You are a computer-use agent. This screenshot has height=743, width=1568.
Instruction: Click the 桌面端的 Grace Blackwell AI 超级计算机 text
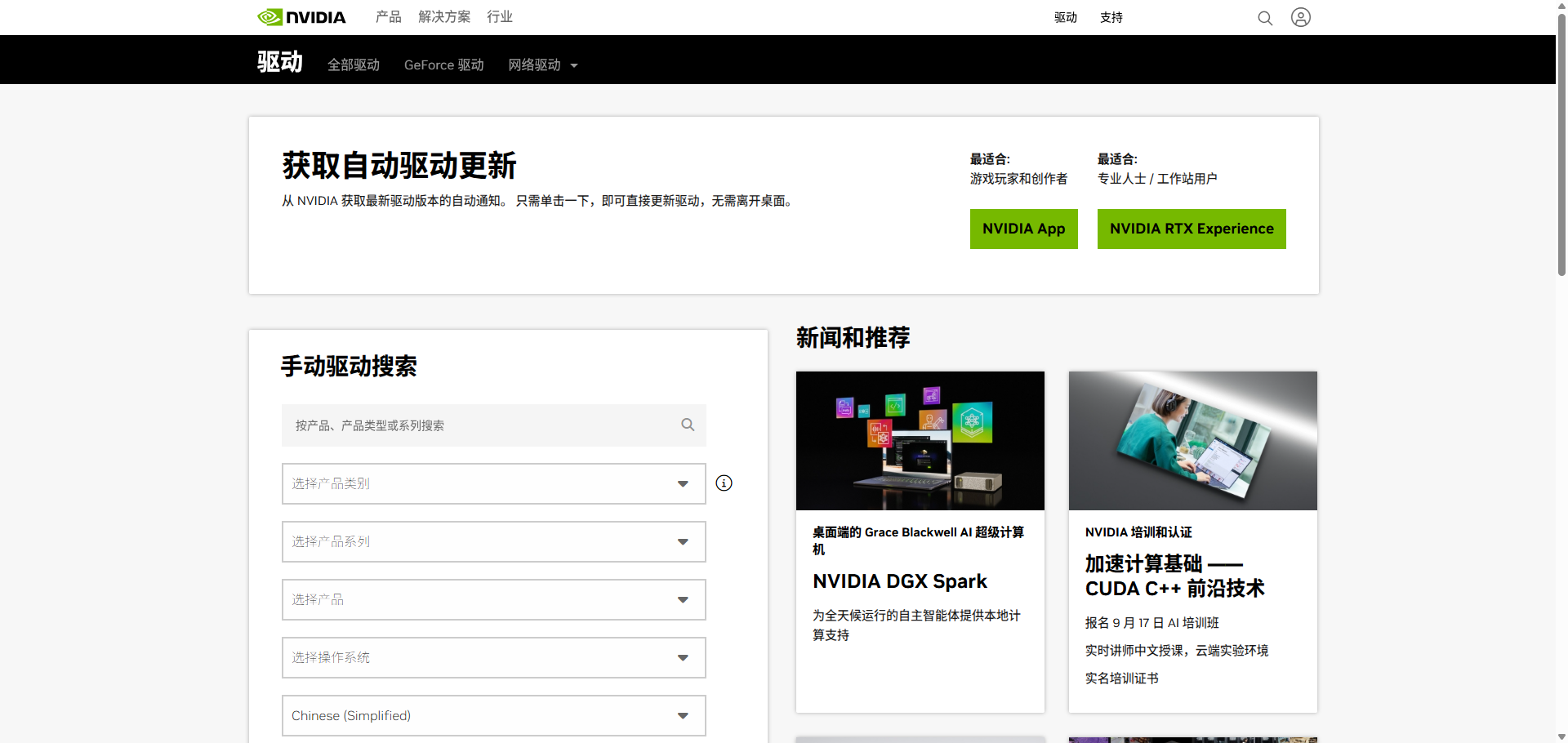pos(918,541)
